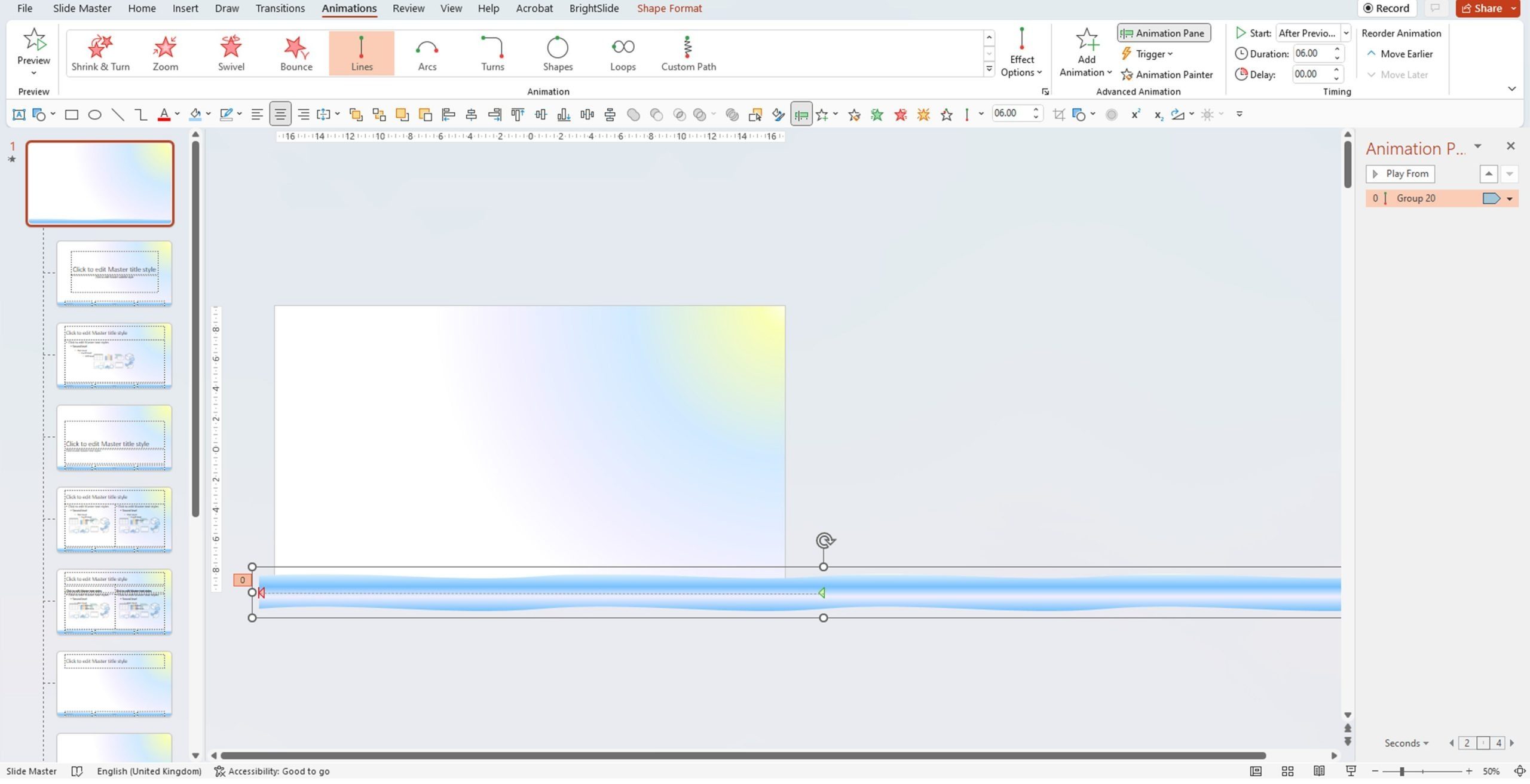This screenshot has height=784, width=1530.
Task: Adjust the Duration stepper value
Action: point(1337,53)
